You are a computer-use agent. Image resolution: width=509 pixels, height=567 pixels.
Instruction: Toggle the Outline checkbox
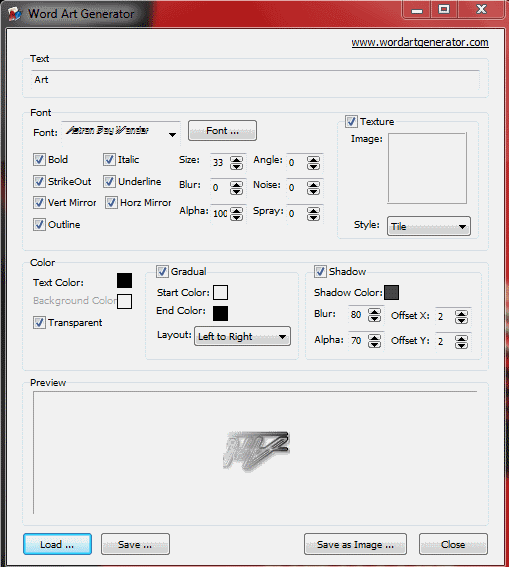39,224
